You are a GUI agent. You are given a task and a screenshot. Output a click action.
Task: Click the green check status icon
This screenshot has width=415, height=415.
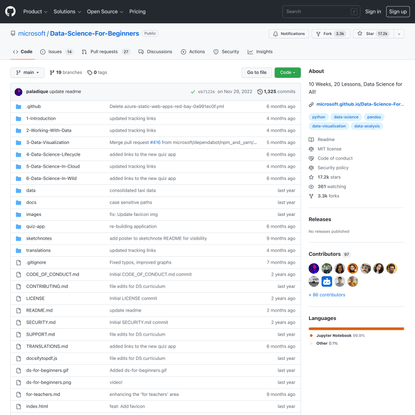click(x=193, y=92)
